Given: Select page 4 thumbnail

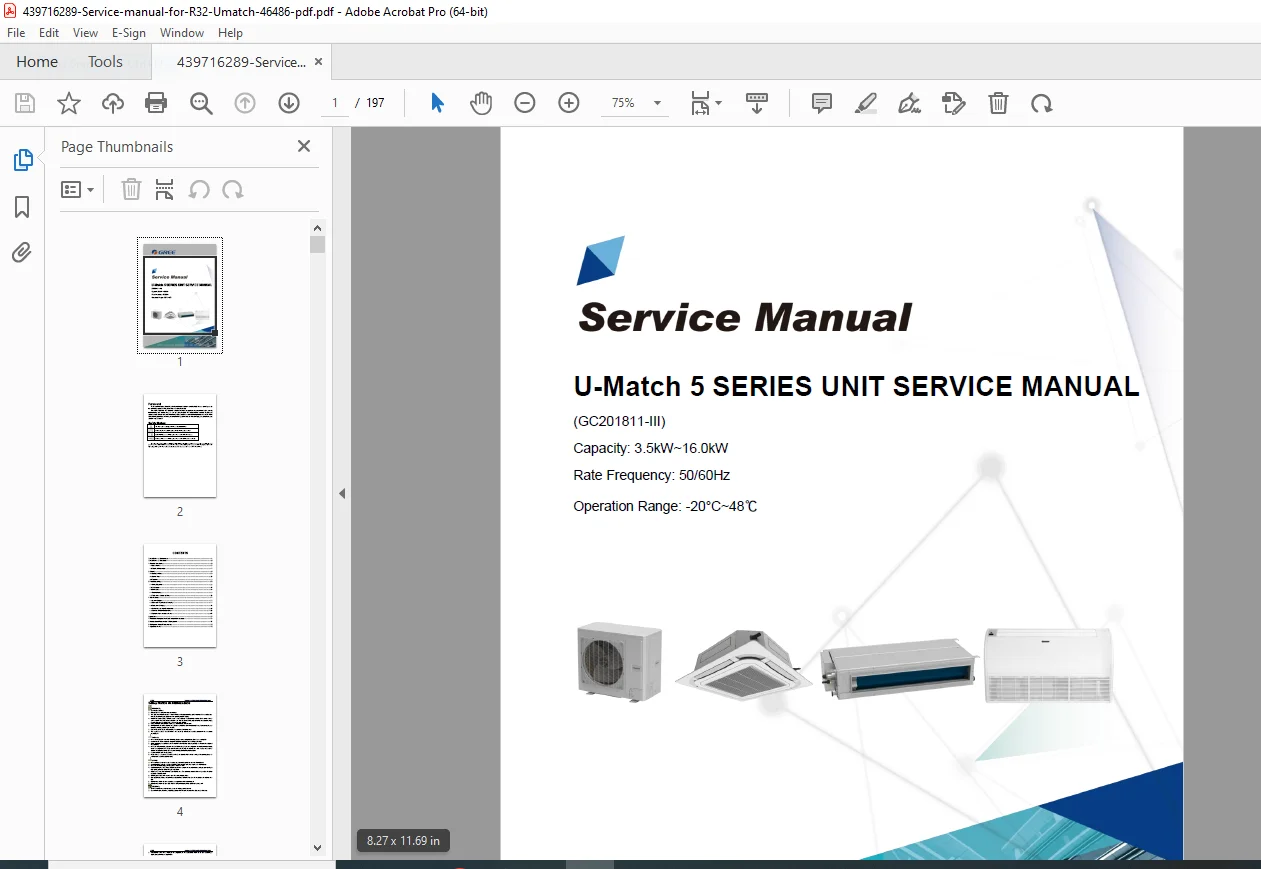Looking at the screenshot, I should (x=180, y=745).
